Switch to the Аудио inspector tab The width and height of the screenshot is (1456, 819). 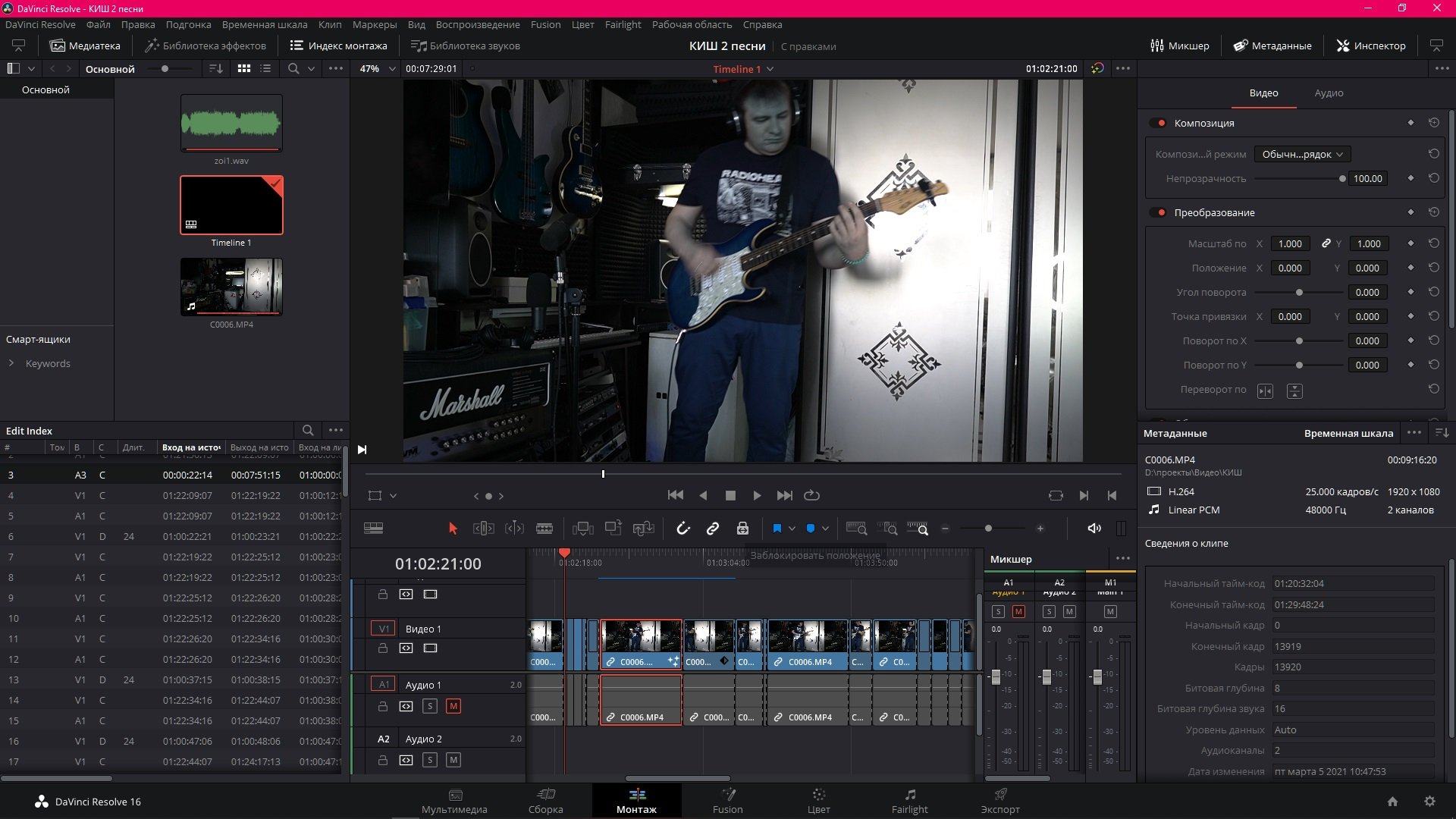[x=1328, y=93]
